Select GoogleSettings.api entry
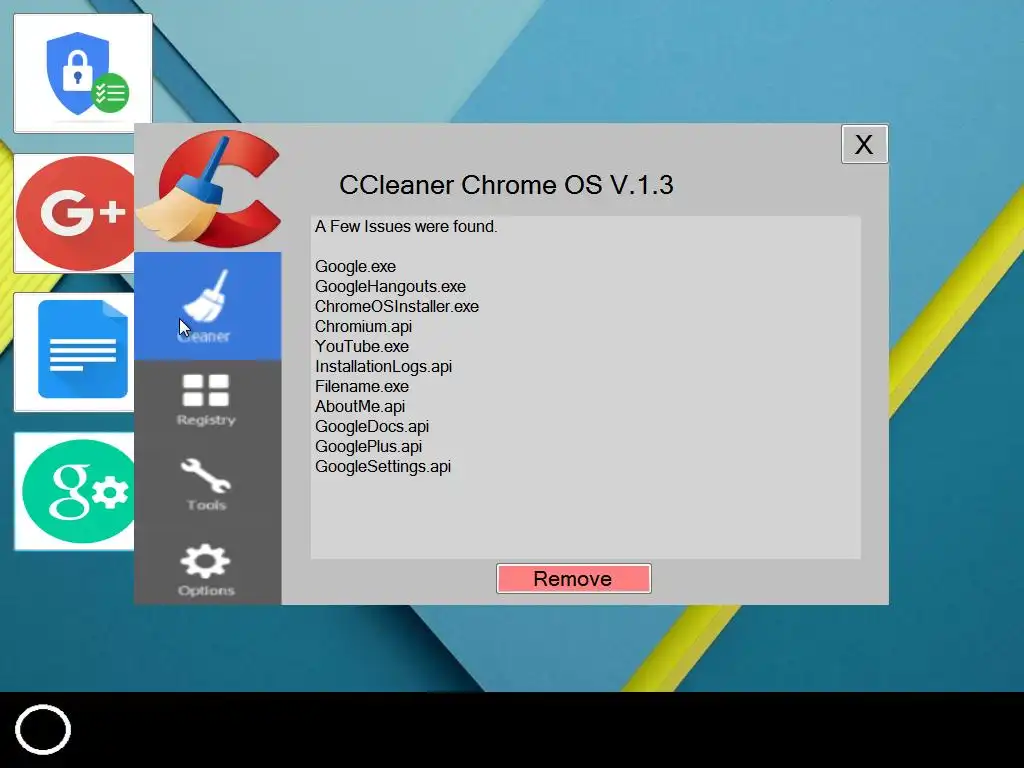Screen dimensions: 1024x768 (x=383, y=466)
